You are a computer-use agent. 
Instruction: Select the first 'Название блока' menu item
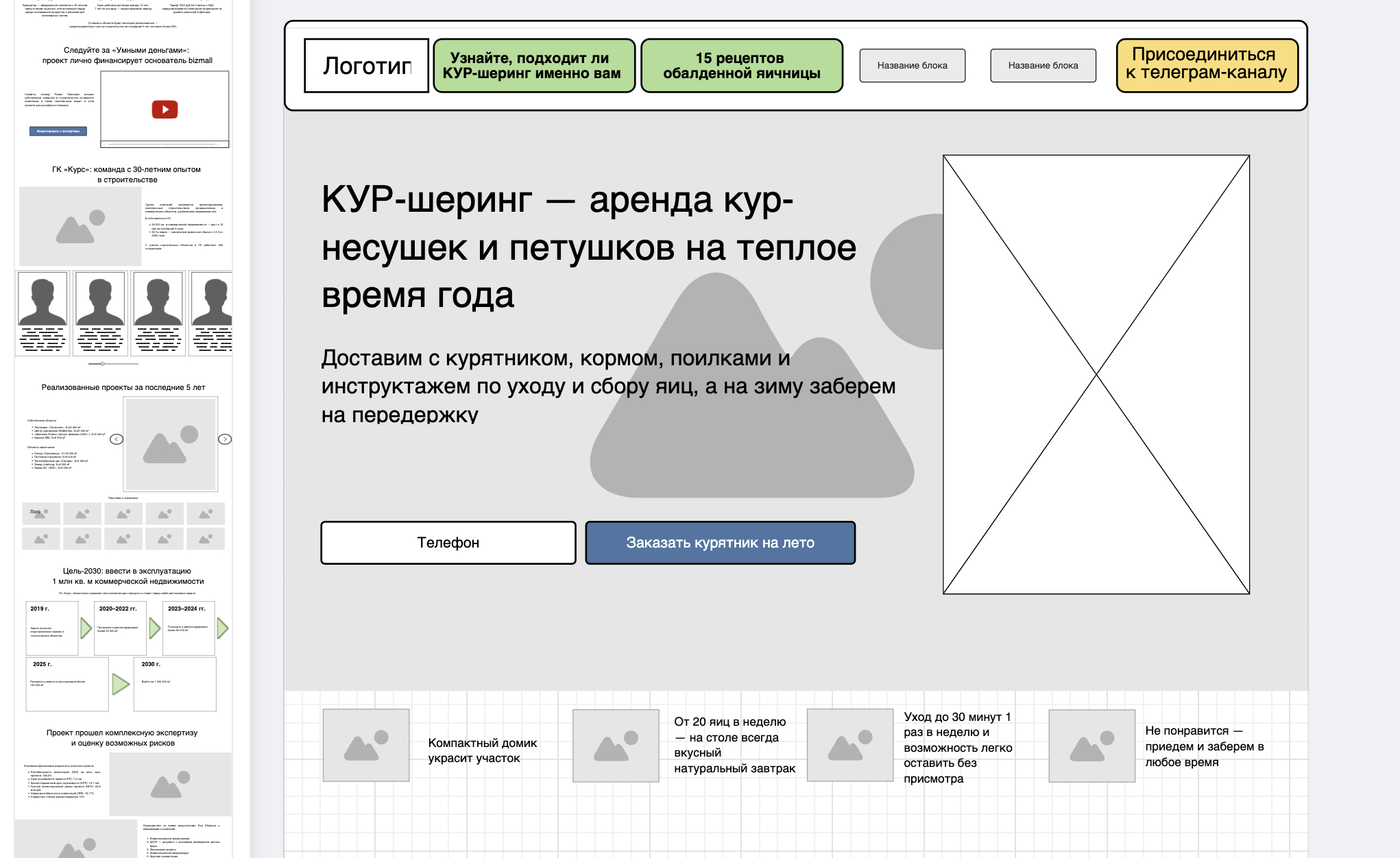click(x=913, y=66)
